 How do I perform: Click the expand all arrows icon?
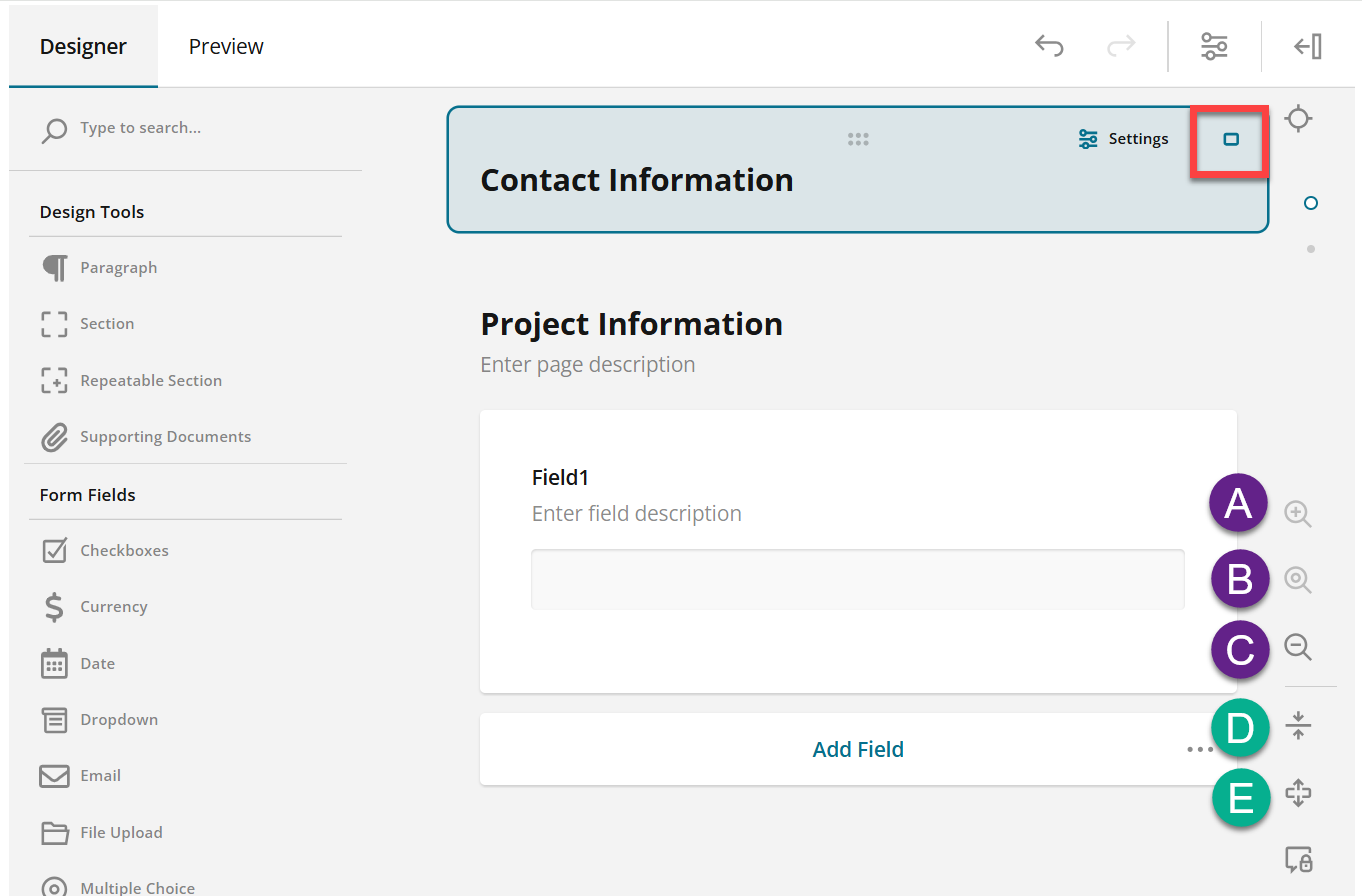coord(1298,793)
